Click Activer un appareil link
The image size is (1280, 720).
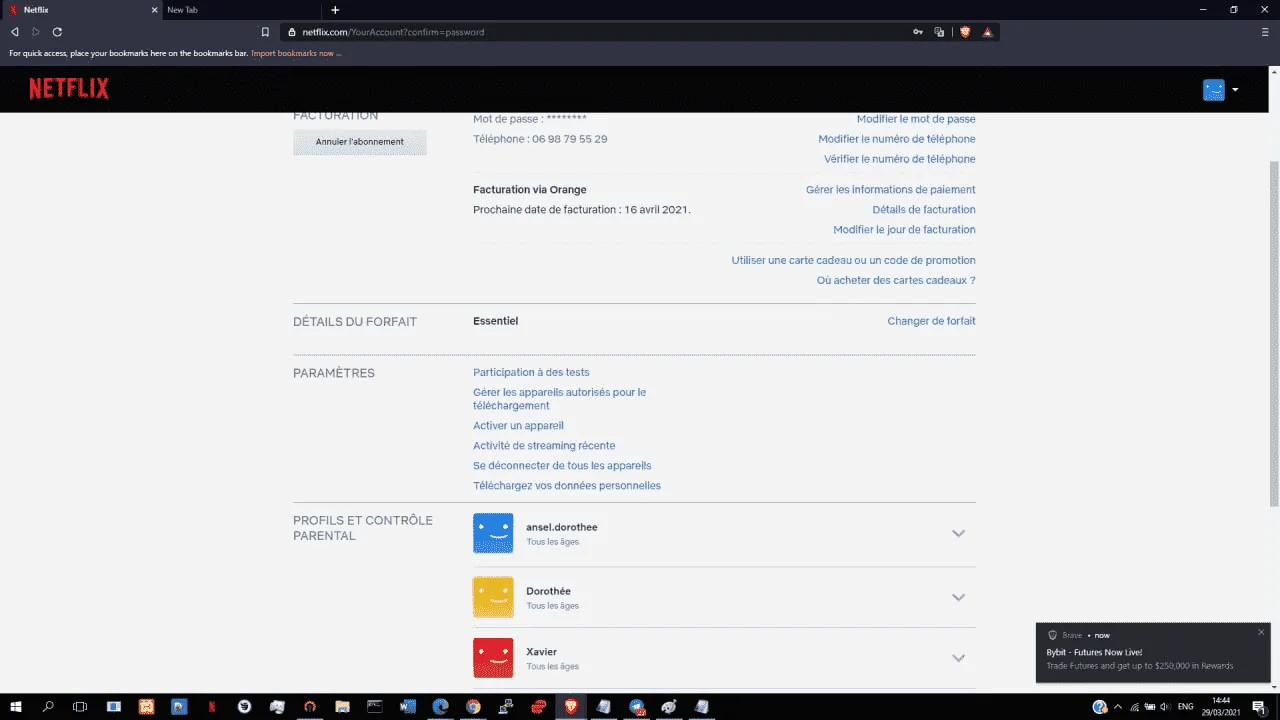518,426
